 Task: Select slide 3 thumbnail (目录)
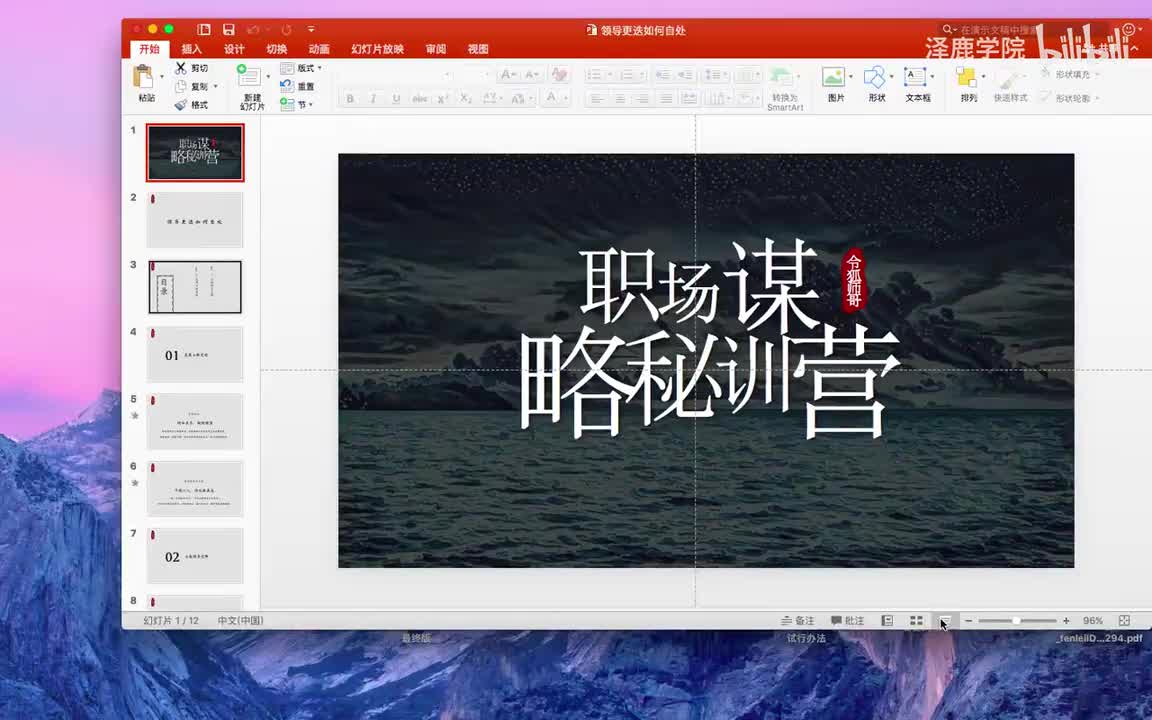point(195,287)
